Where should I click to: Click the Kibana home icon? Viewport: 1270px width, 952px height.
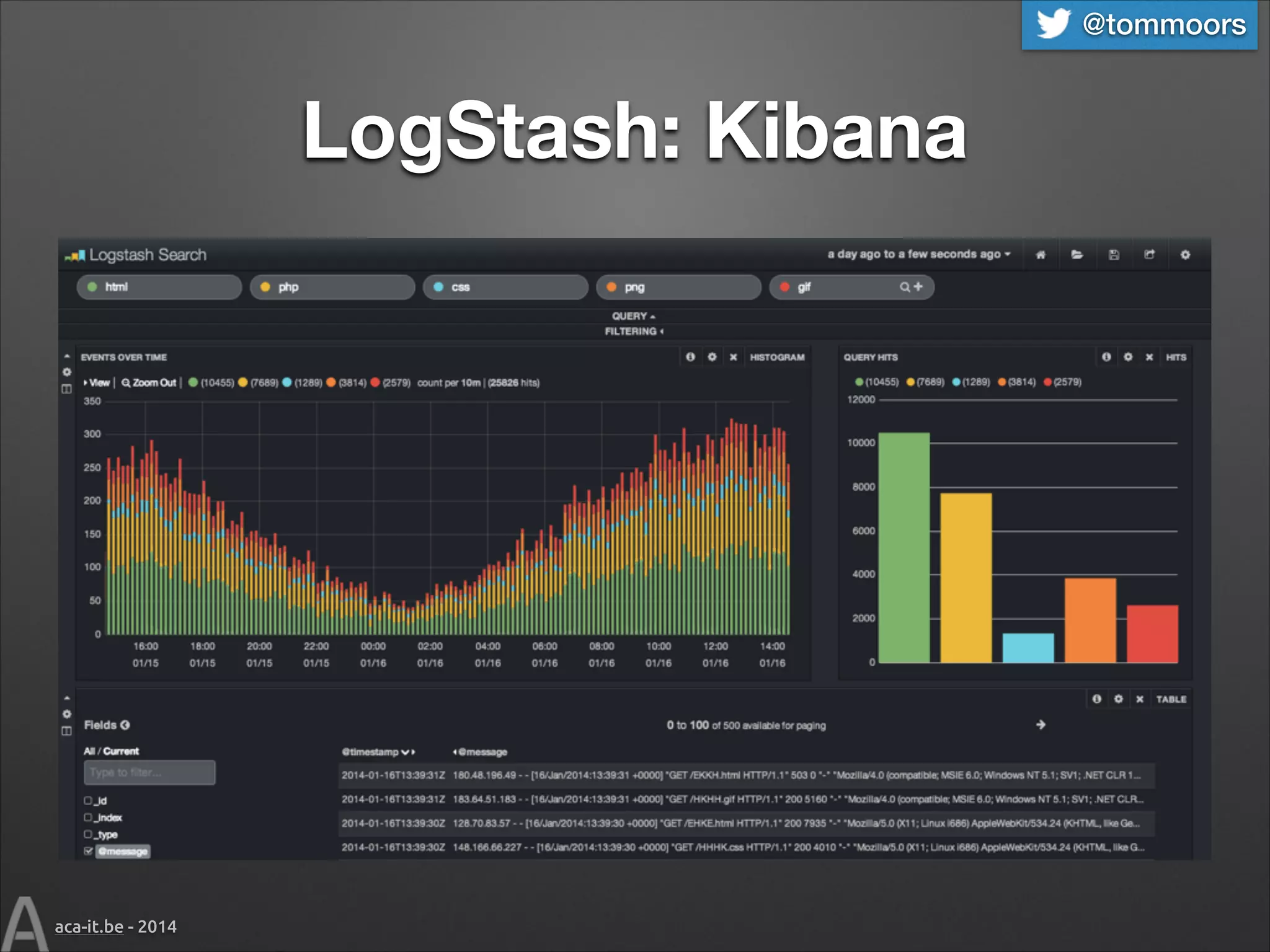tap(1041, 255)
